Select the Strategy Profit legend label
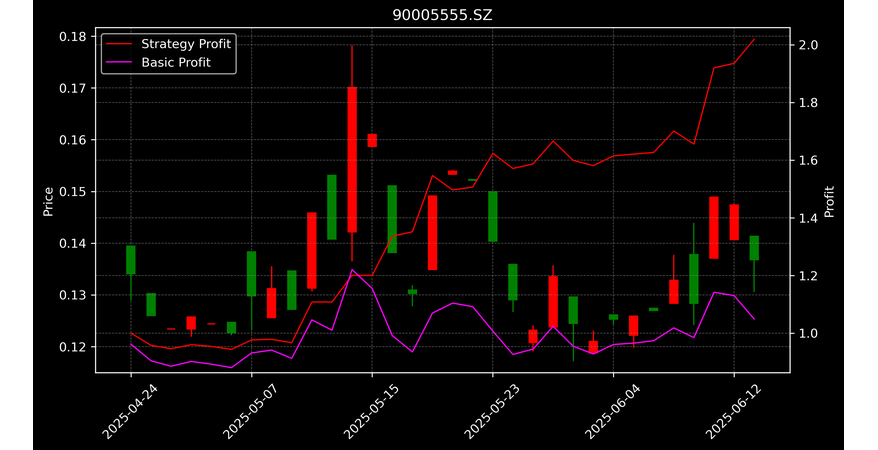The height and width of the screenshot is (450, 878). coord(186,44)
